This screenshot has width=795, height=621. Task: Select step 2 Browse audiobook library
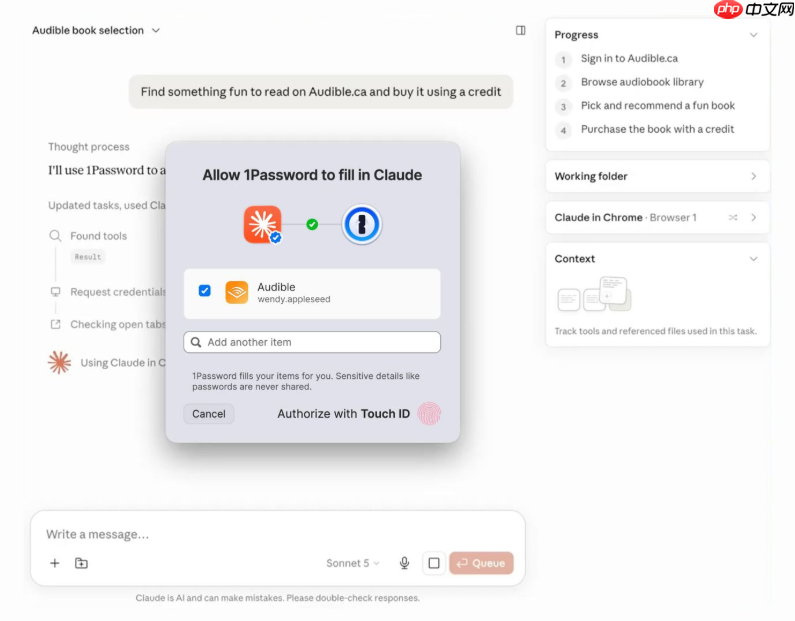tap(642, 82)
